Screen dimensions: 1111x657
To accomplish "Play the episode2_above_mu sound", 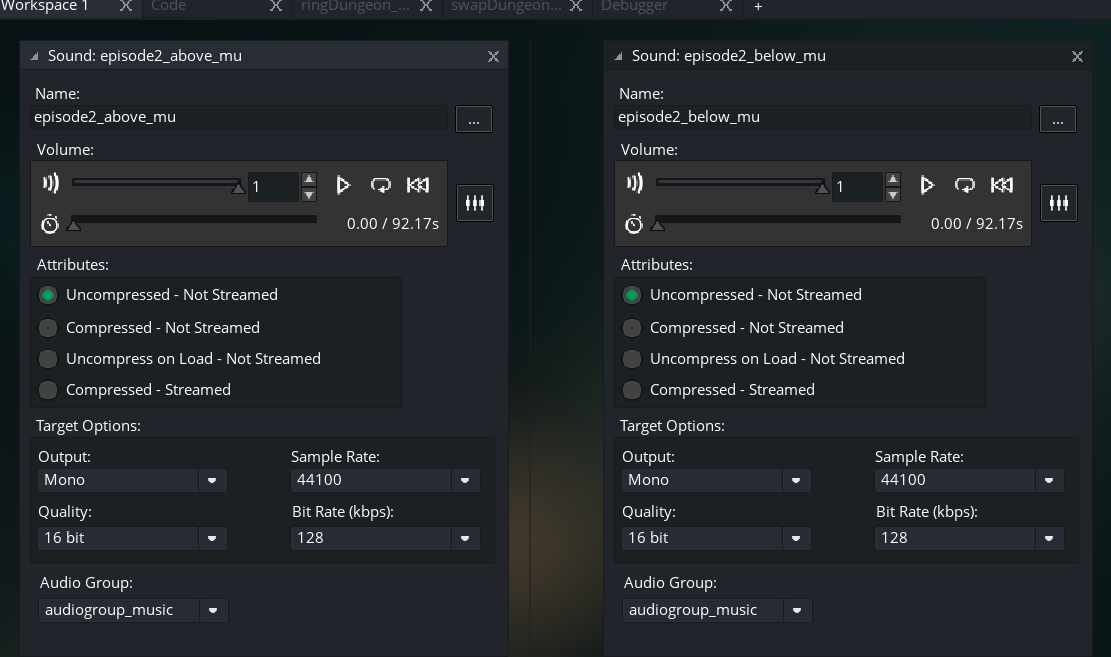I will (x=343, y=185).
